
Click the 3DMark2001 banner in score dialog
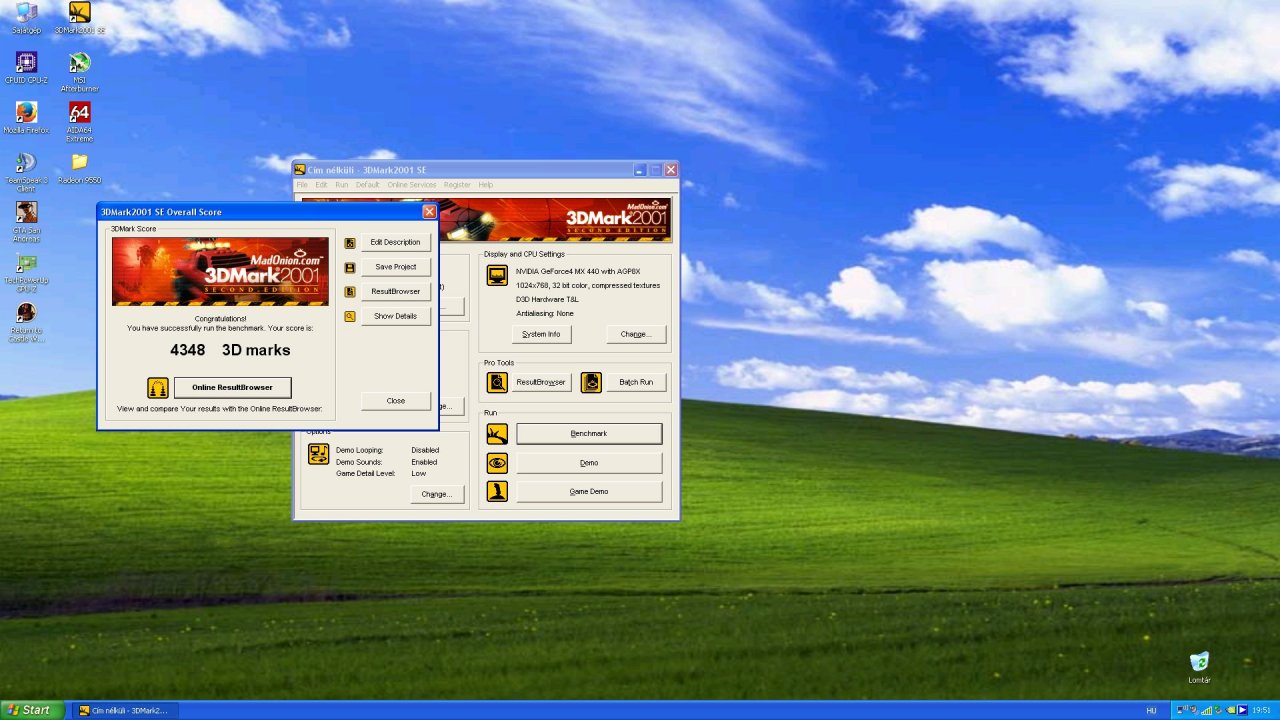click(x=220, y=271)
